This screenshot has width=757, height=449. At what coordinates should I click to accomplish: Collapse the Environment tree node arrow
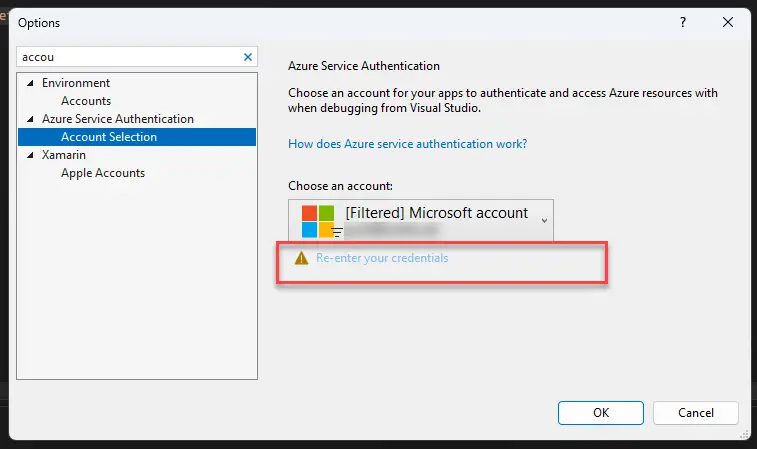[x=30, y=83]
